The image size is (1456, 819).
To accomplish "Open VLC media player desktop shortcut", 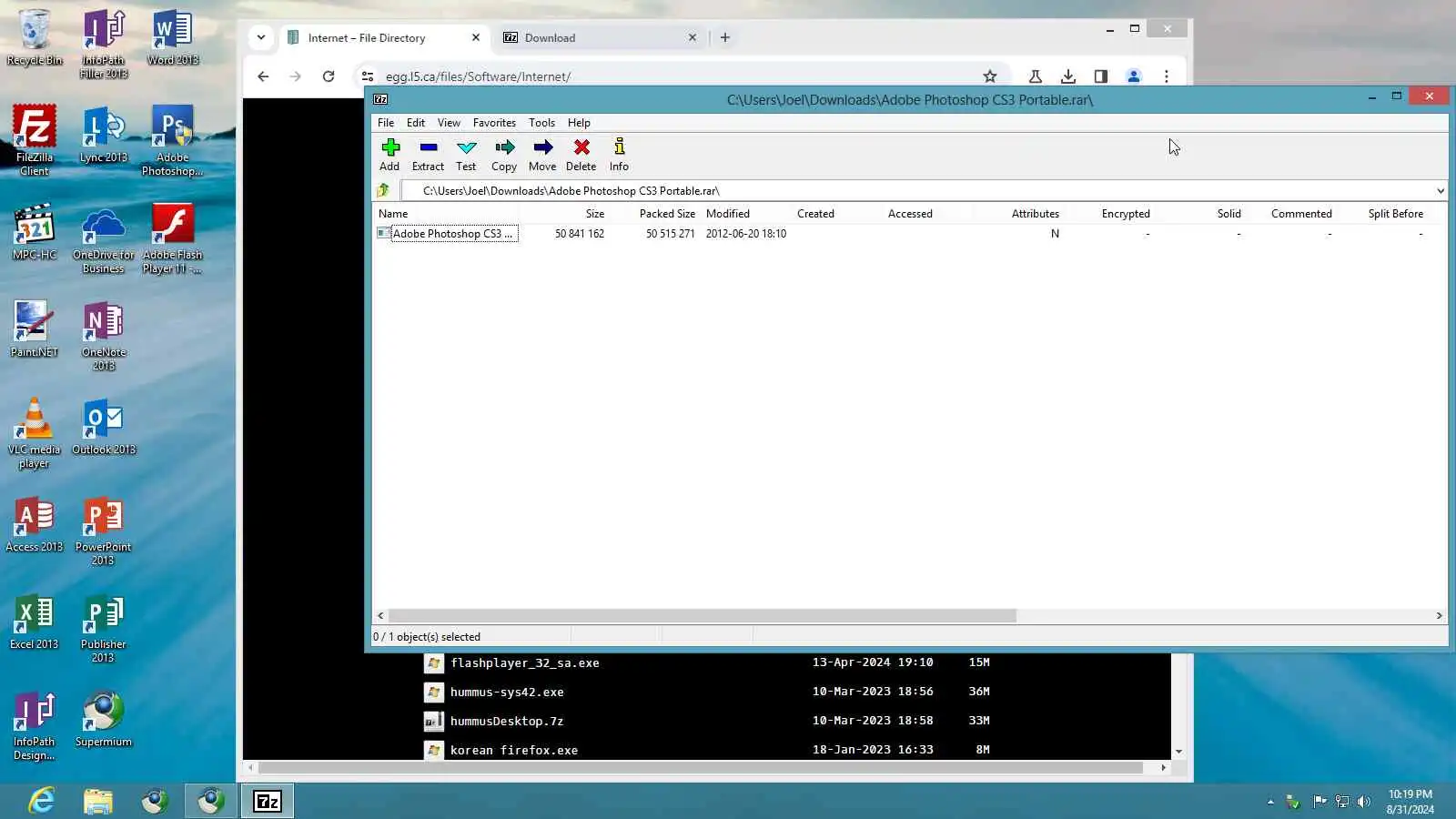I will pyautogui.click(x=35, y=433).
